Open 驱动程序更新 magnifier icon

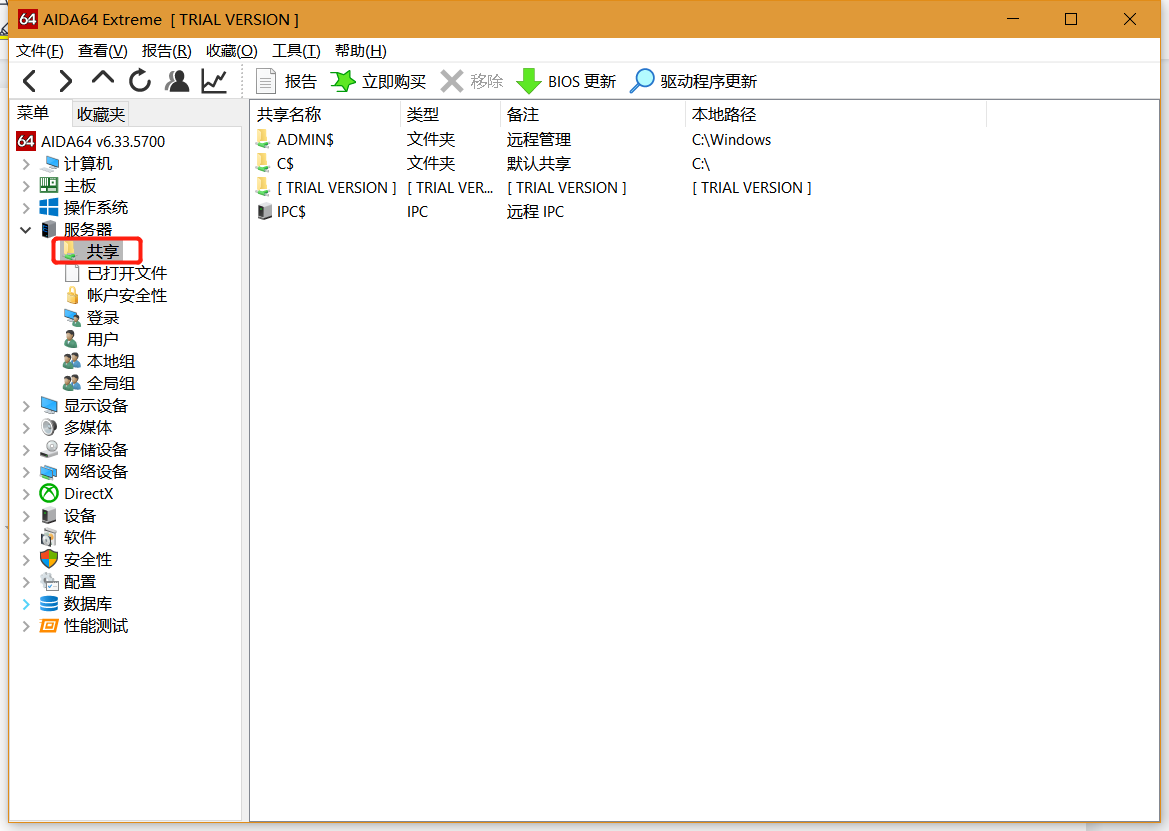tap(642, 81)
